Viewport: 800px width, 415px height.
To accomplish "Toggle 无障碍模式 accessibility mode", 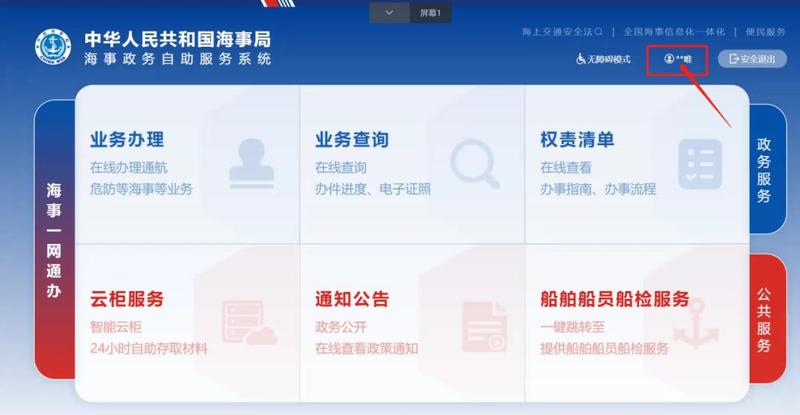I will 603,59.
